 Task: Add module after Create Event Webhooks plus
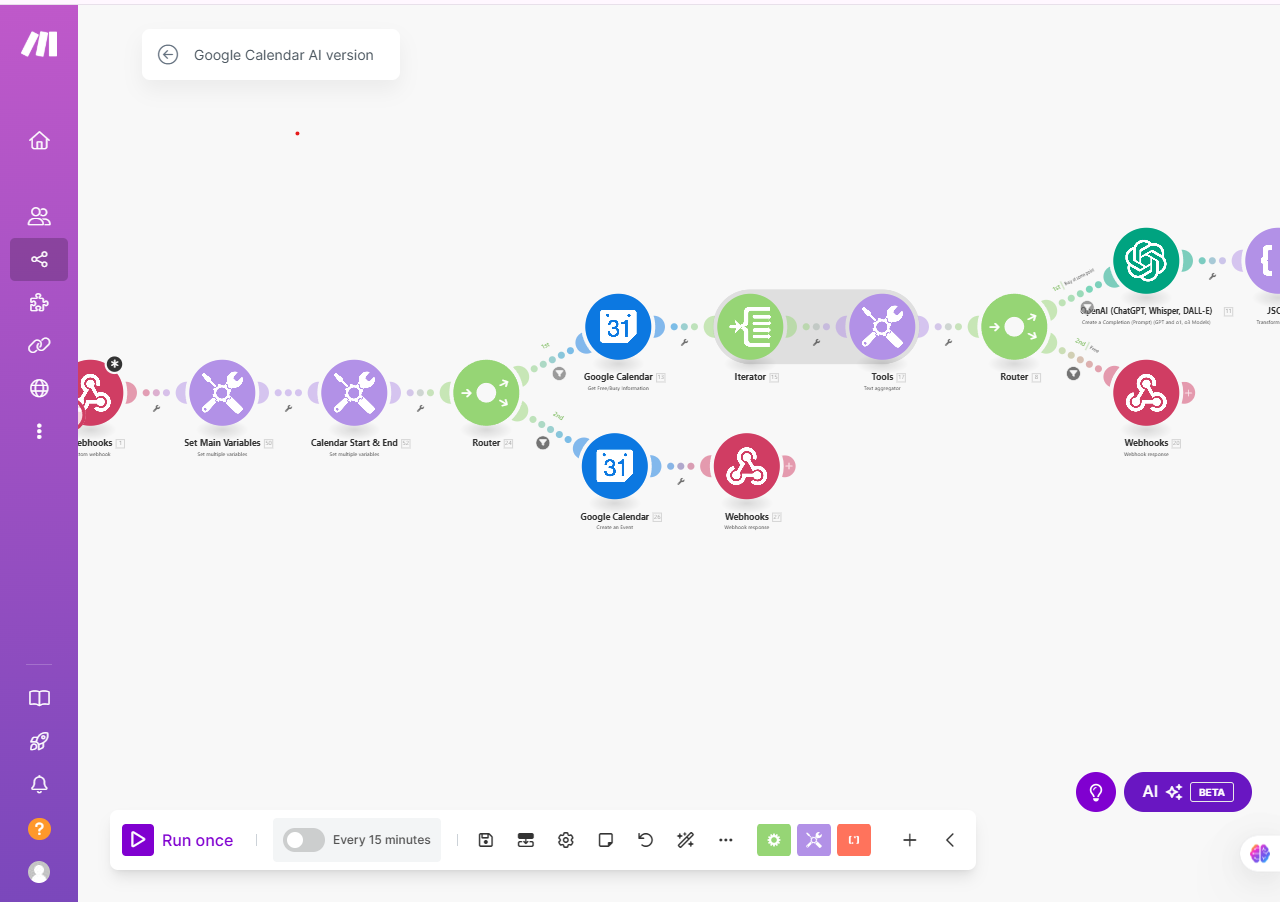789,466
